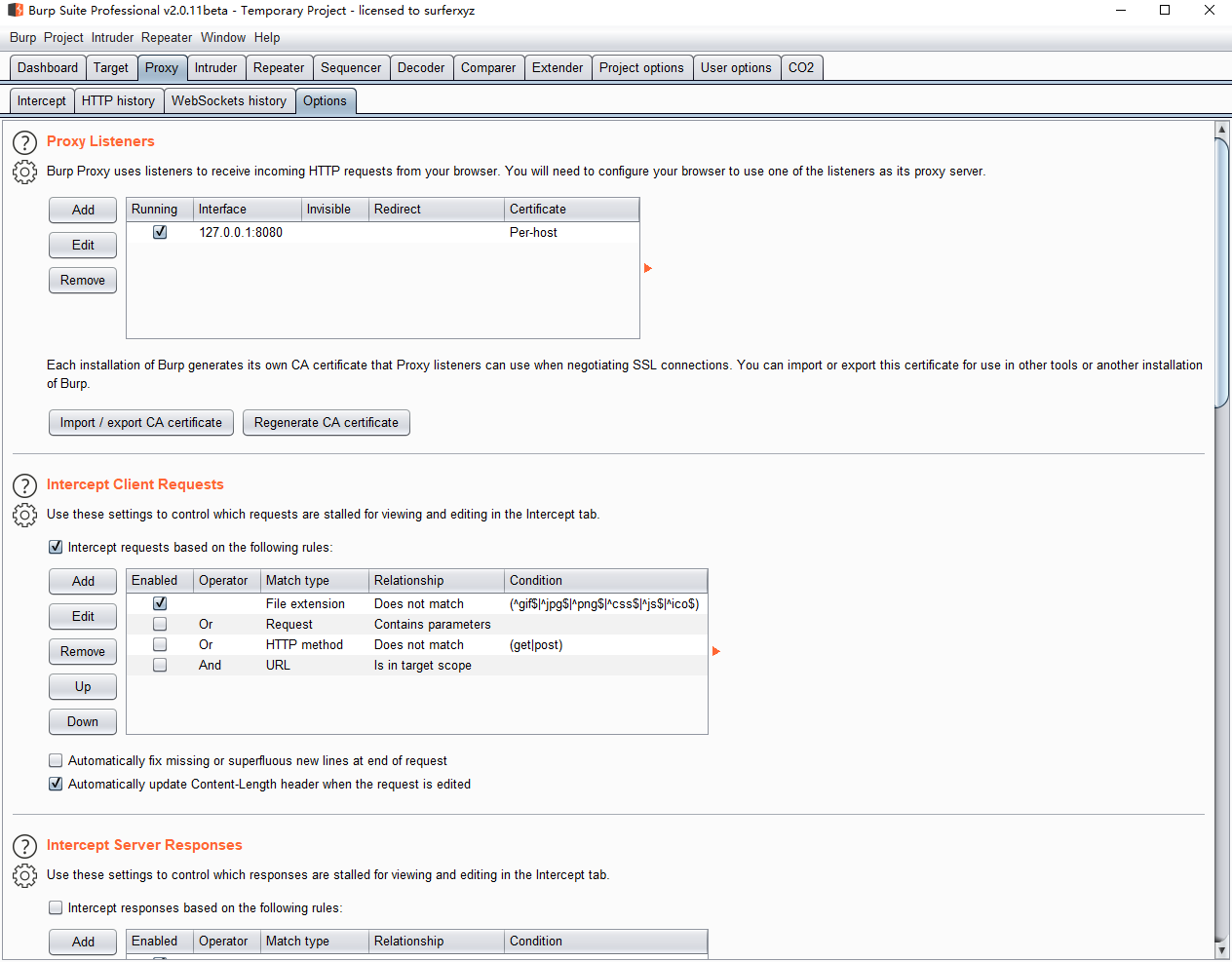The image size is (1232, 962).
Task: Switch to the HTTP history tab
Action: pos(118,101)
